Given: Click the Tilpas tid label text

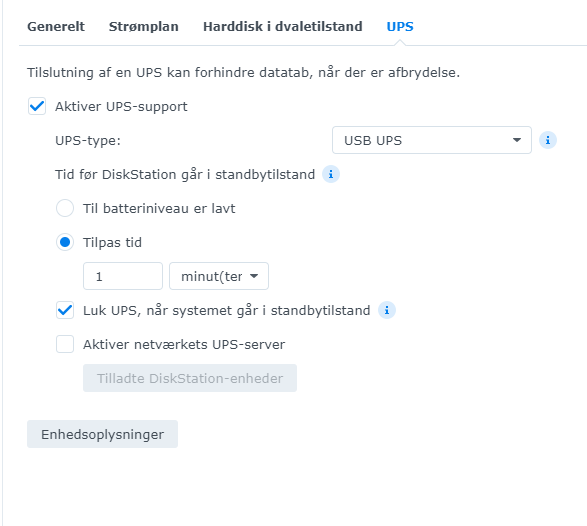Looking at the screenshot, I should coord(112,243).
